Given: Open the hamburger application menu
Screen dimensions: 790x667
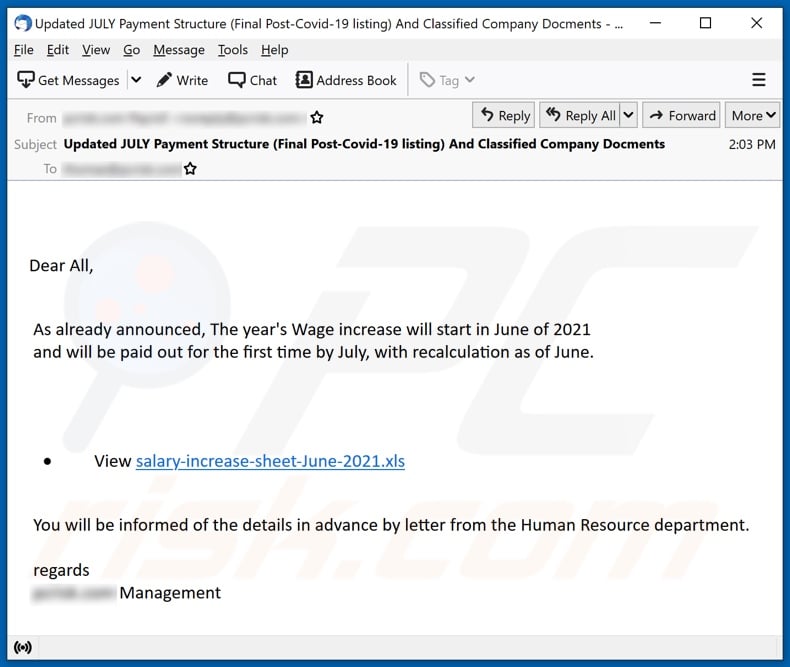Looking at the screenshot, I should [759, 80].
